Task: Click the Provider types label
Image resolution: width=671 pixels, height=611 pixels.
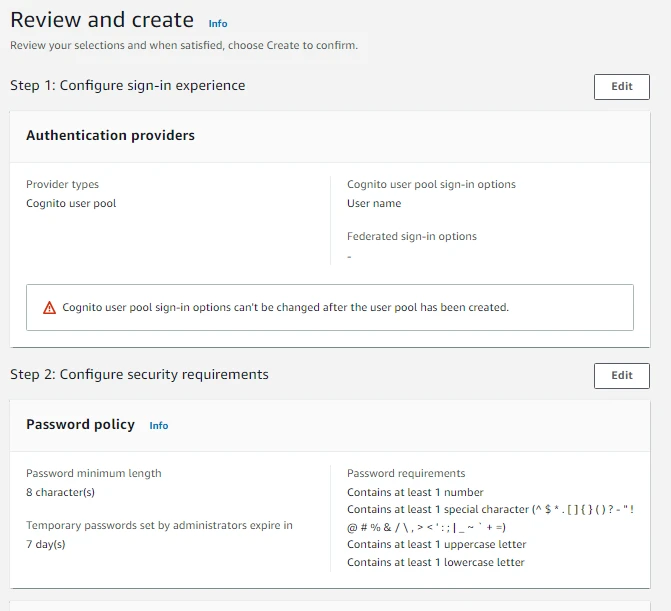Action: tap(62, 184)
